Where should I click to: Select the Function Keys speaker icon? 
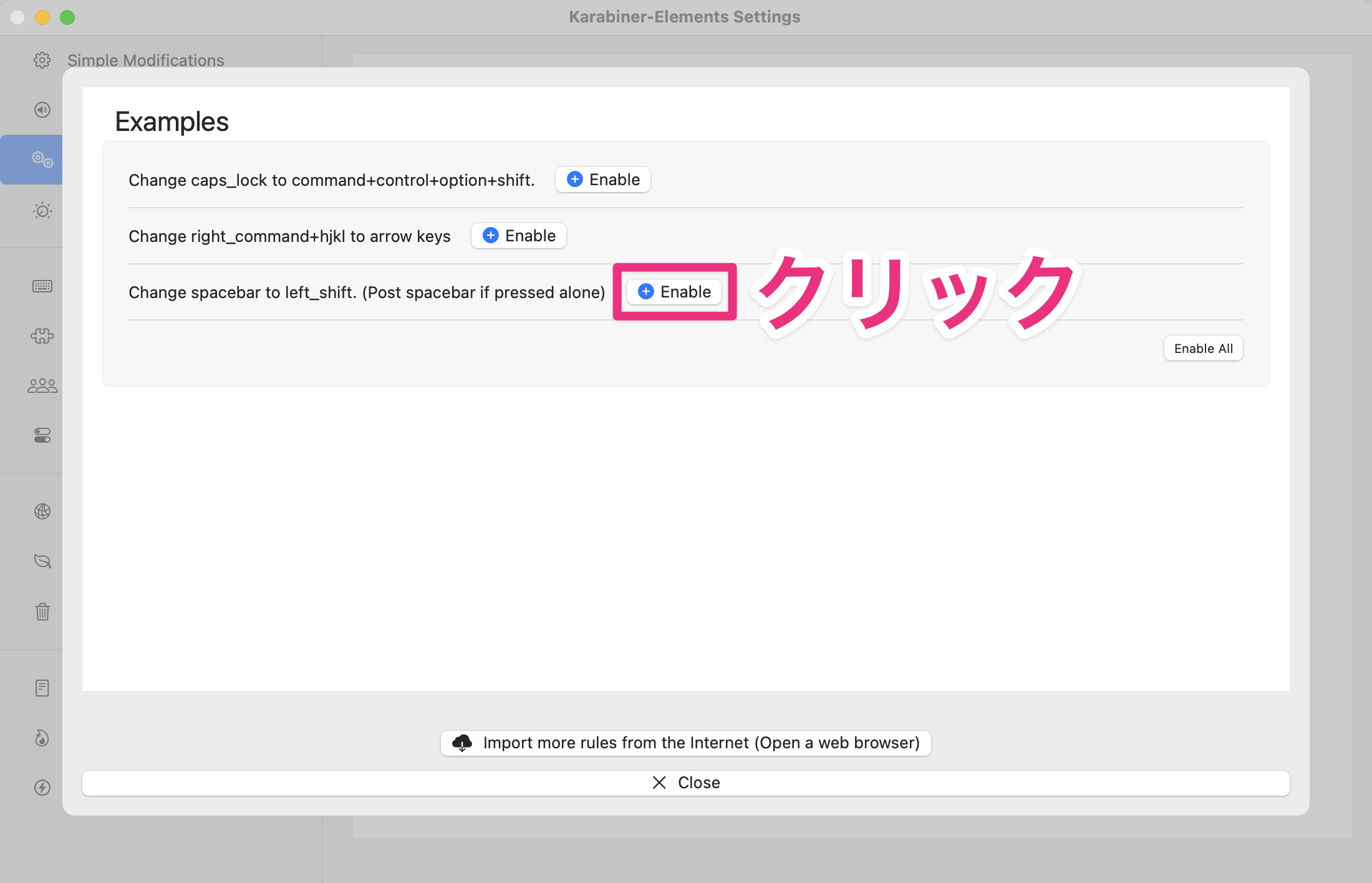coord(42,110)
